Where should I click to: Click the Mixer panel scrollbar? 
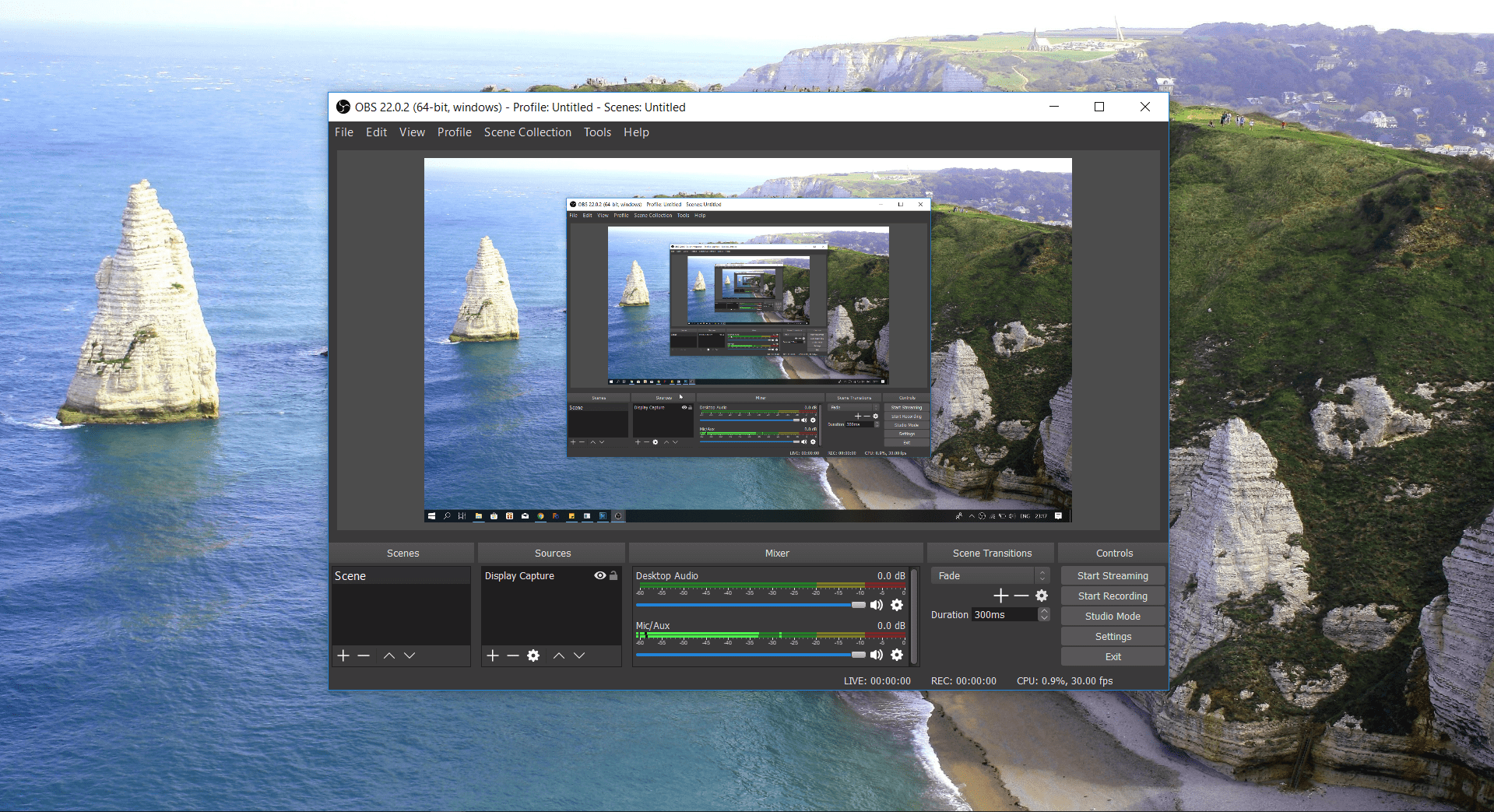[914, 615]
